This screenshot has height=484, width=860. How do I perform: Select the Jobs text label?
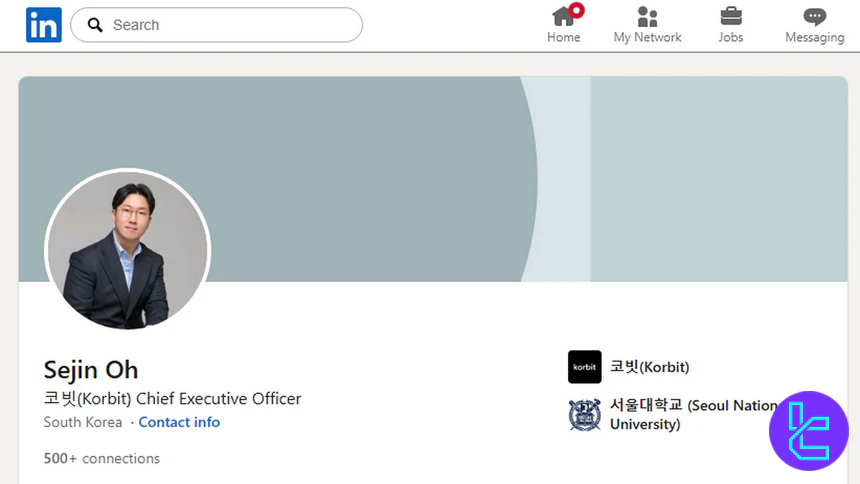[x=731, y=38]
